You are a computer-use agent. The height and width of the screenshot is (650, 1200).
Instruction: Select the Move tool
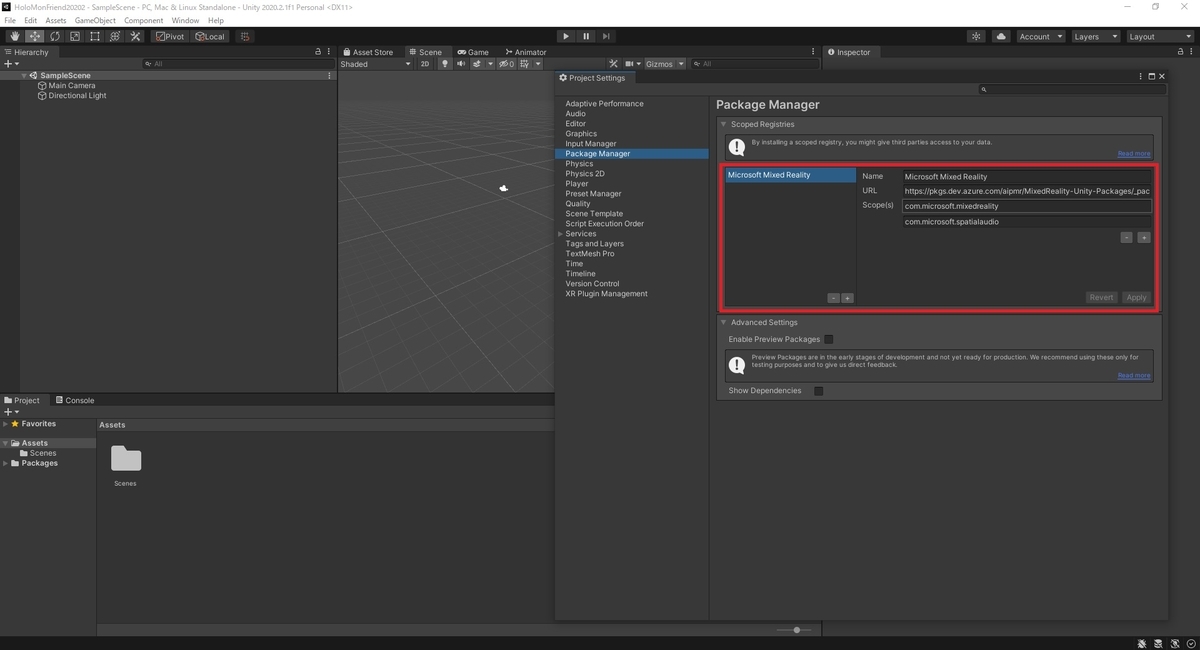click(35, 36)
